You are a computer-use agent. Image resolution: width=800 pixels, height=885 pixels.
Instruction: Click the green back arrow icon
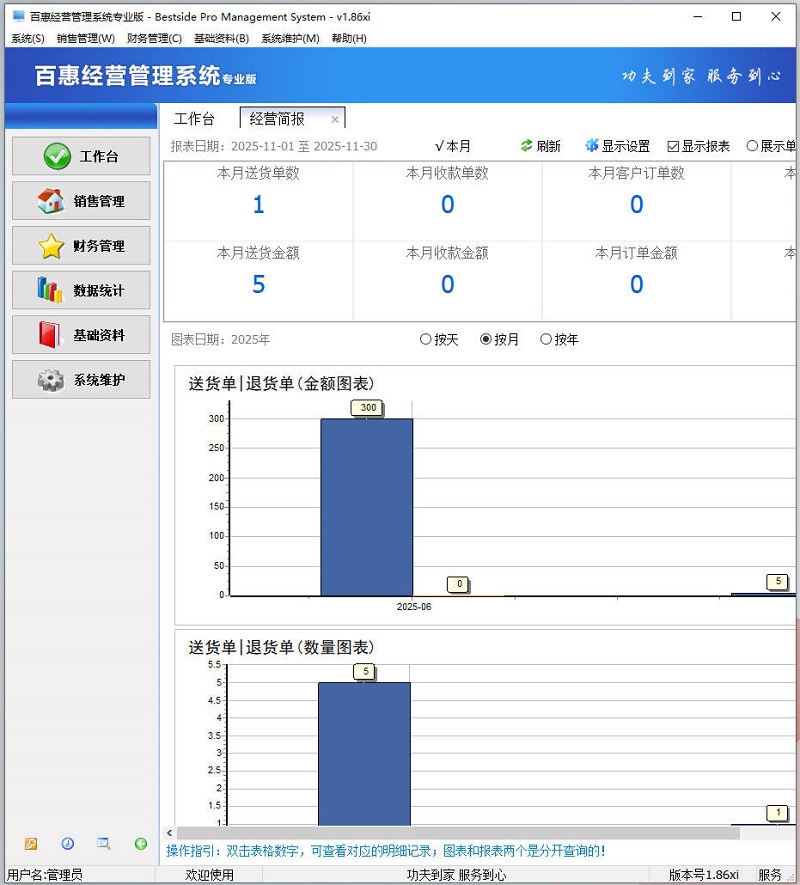(141, 844)
